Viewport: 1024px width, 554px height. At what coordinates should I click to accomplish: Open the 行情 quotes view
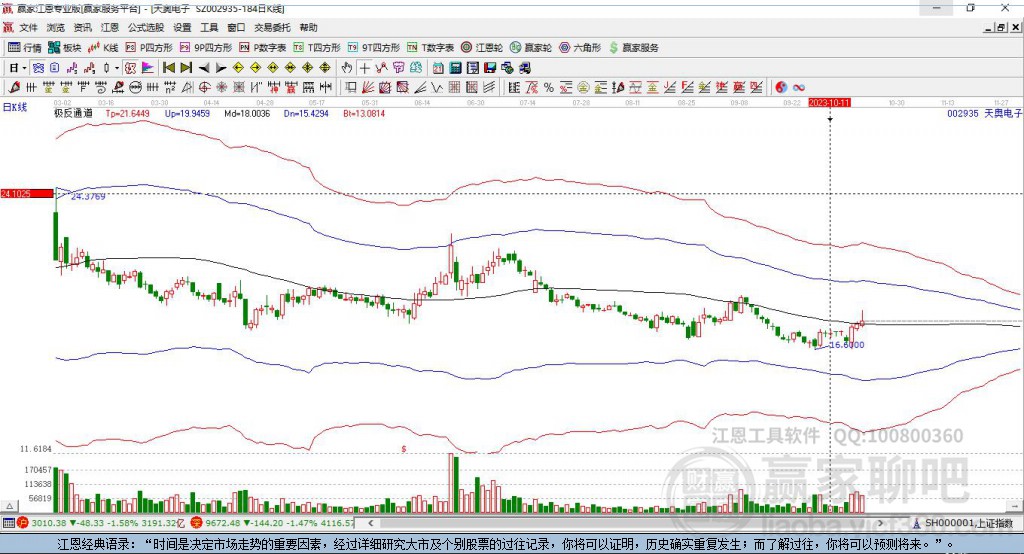click(x=24, y=48)
